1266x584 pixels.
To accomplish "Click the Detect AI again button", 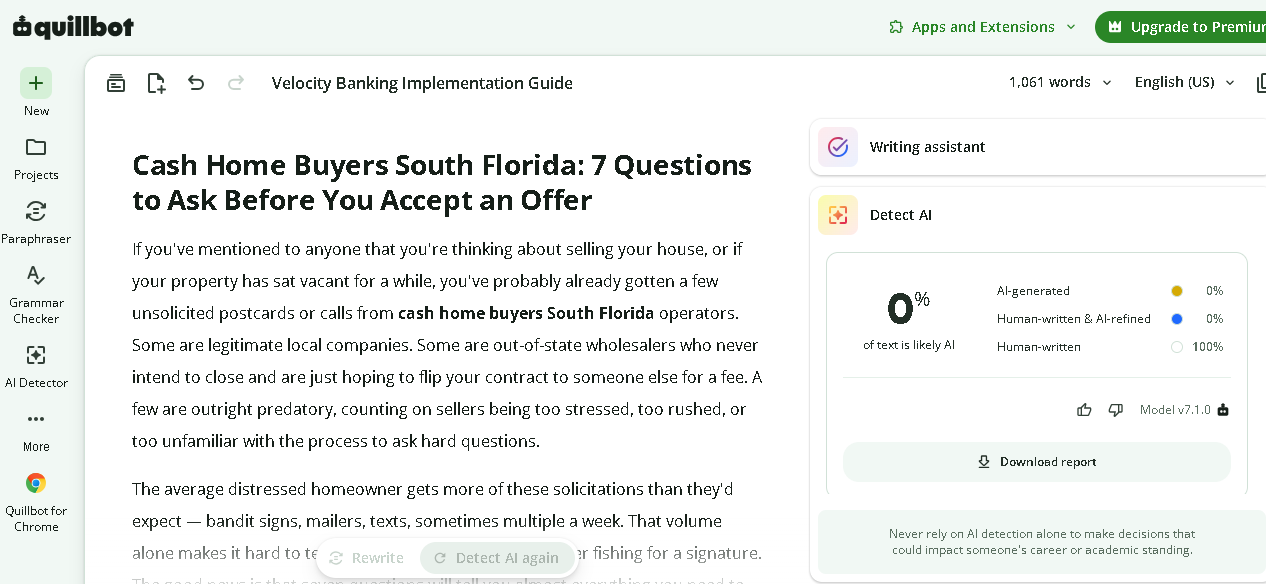I will [x=497, y=558].
